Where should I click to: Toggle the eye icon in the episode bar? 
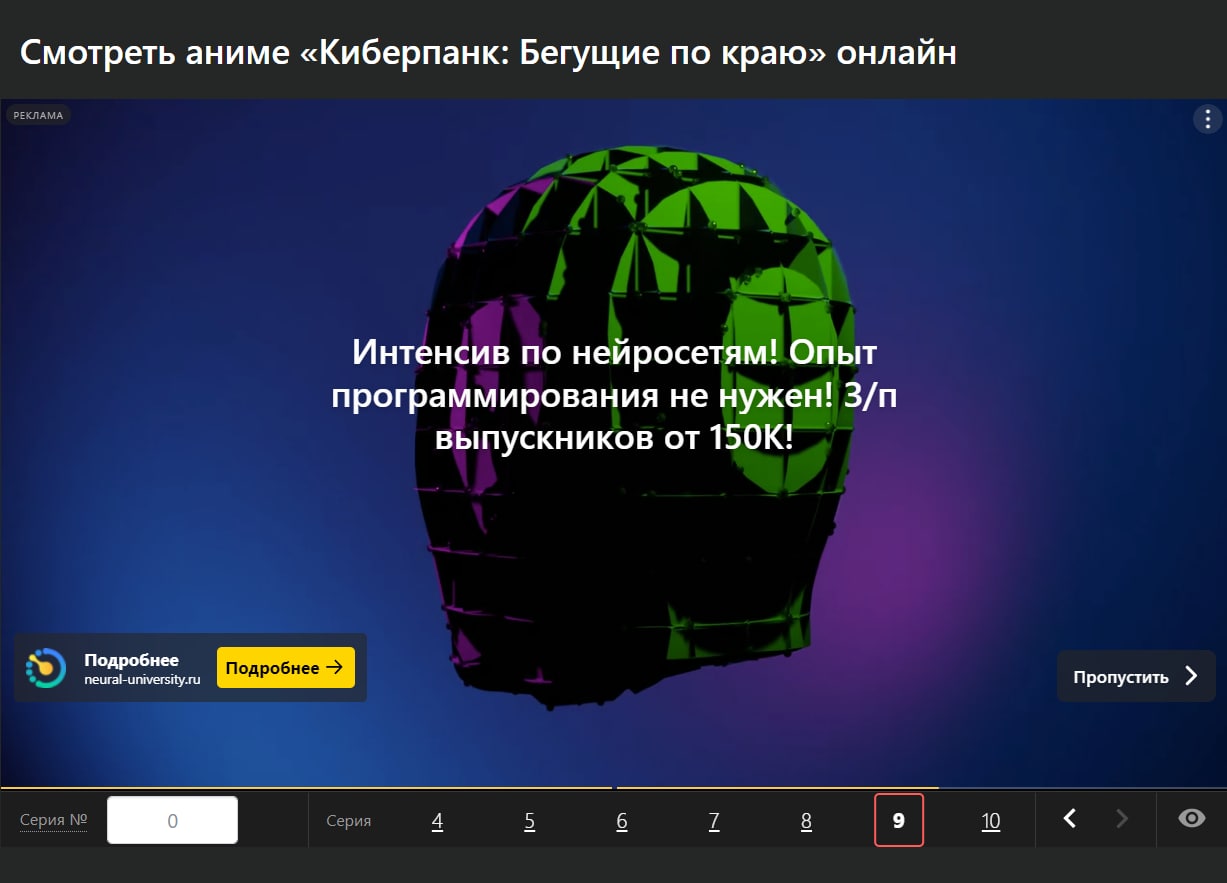point(1190,818)
